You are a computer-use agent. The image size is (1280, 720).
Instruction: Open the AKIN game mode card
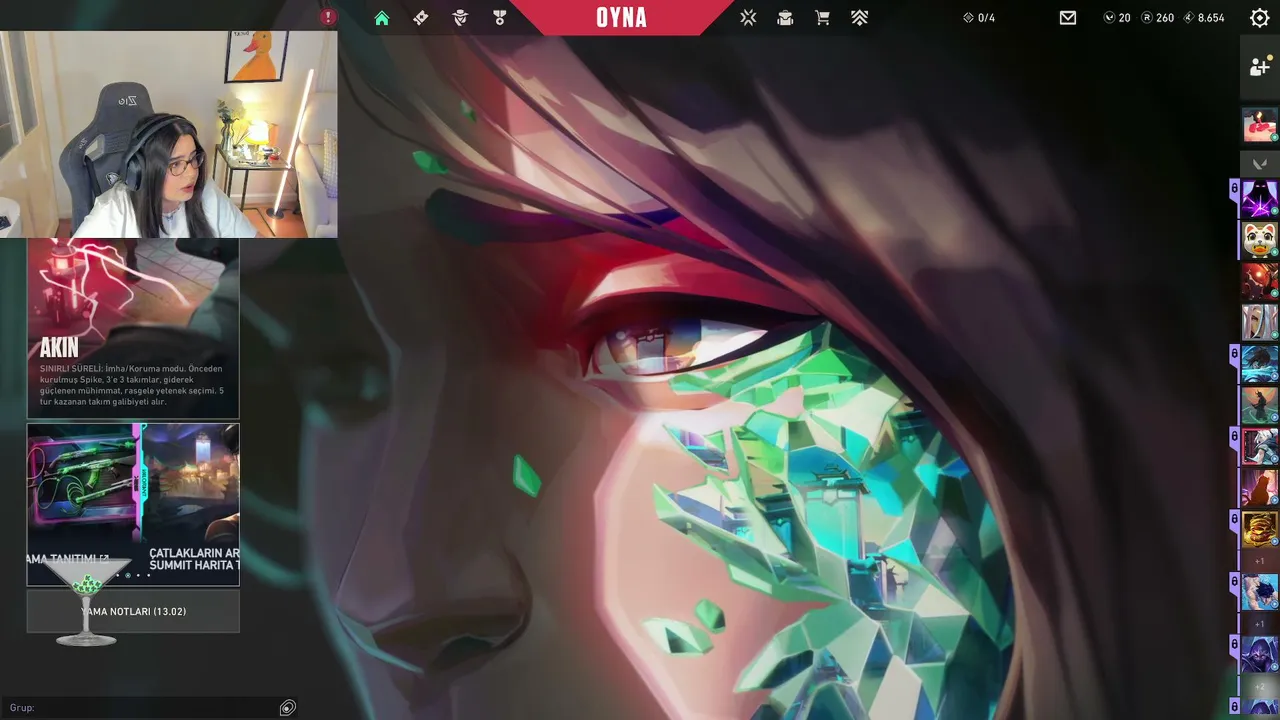click(133, 328)
